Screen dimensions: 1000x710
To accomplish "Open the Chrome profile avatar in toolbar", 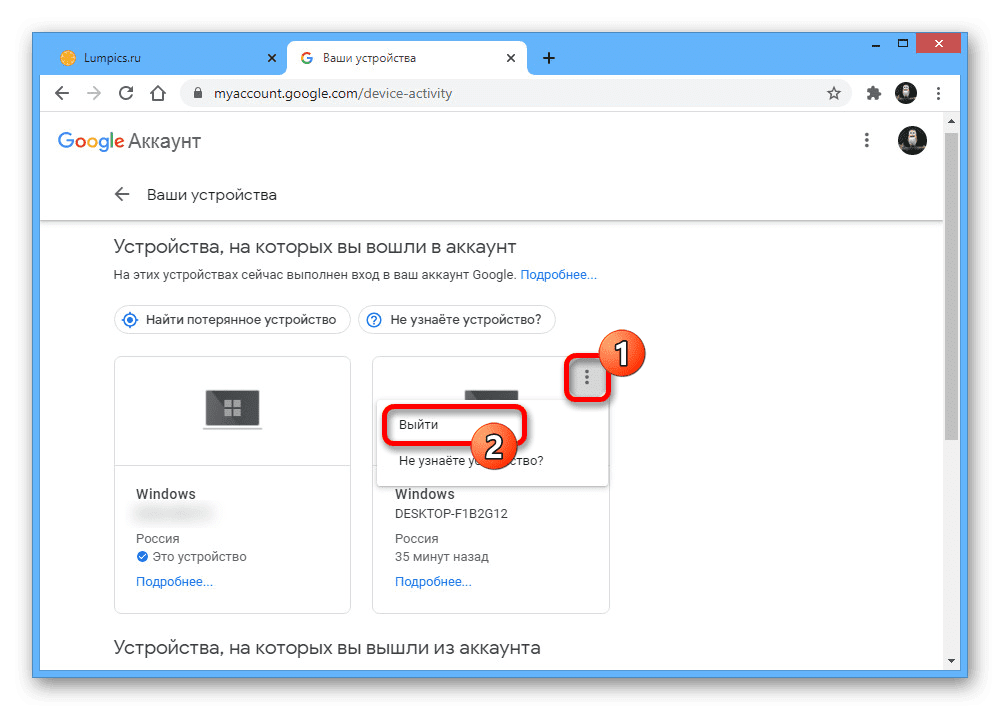I will click(x=906, y=93).
